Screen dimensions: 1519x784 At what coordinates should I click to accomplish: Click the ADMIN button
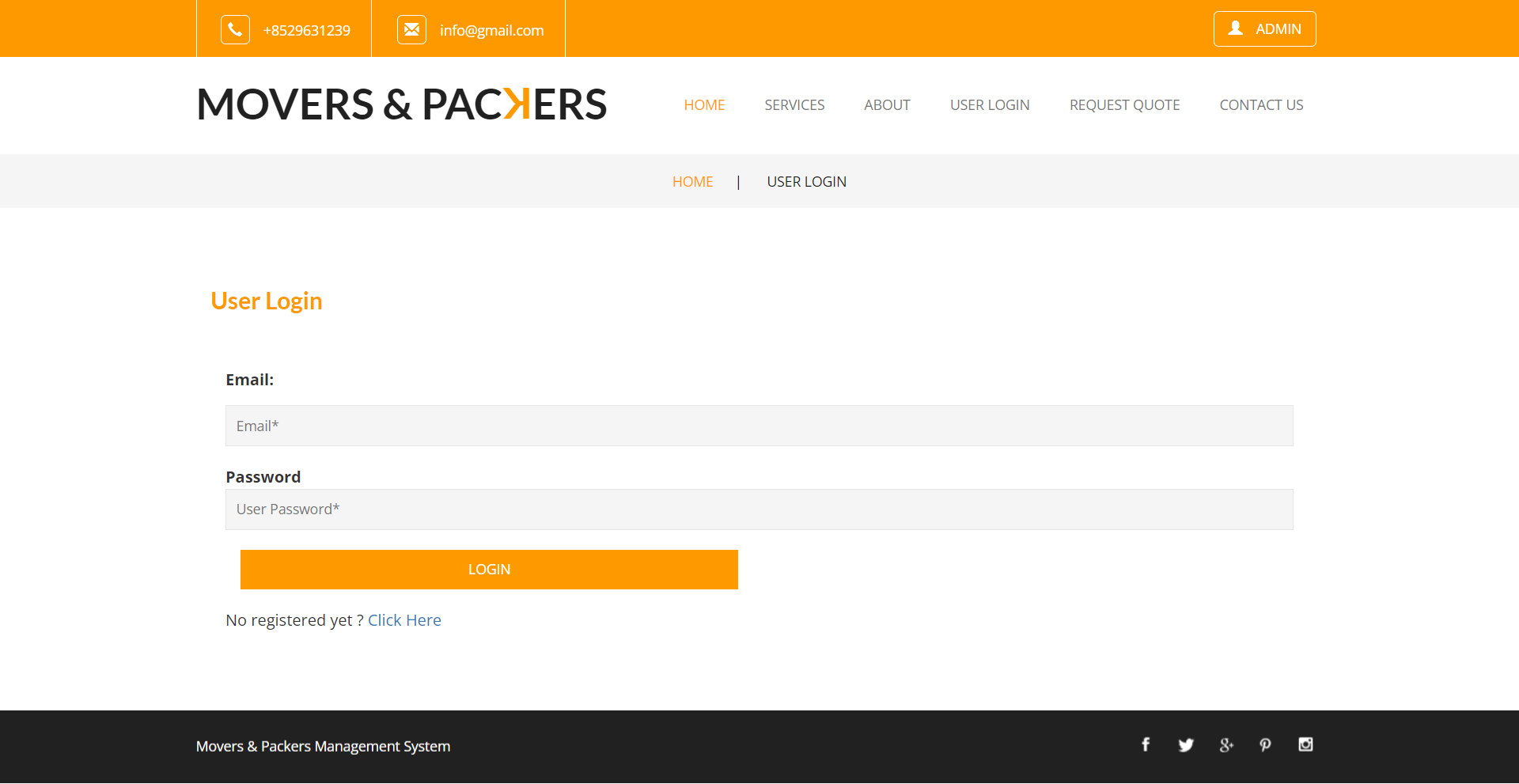[1264, 28]
